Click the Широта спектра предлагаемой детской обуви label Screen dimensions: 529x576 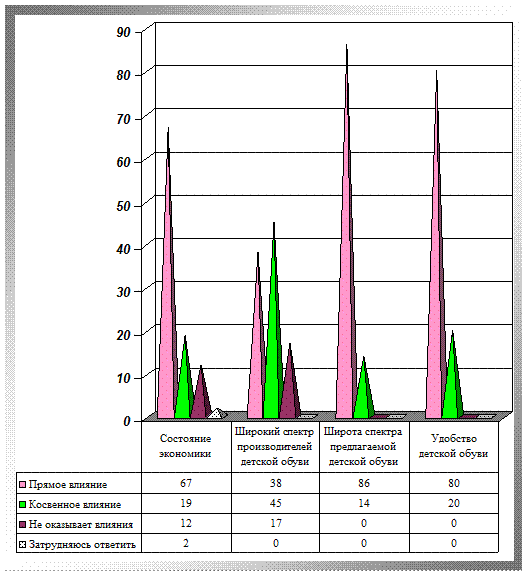point(363,447)
